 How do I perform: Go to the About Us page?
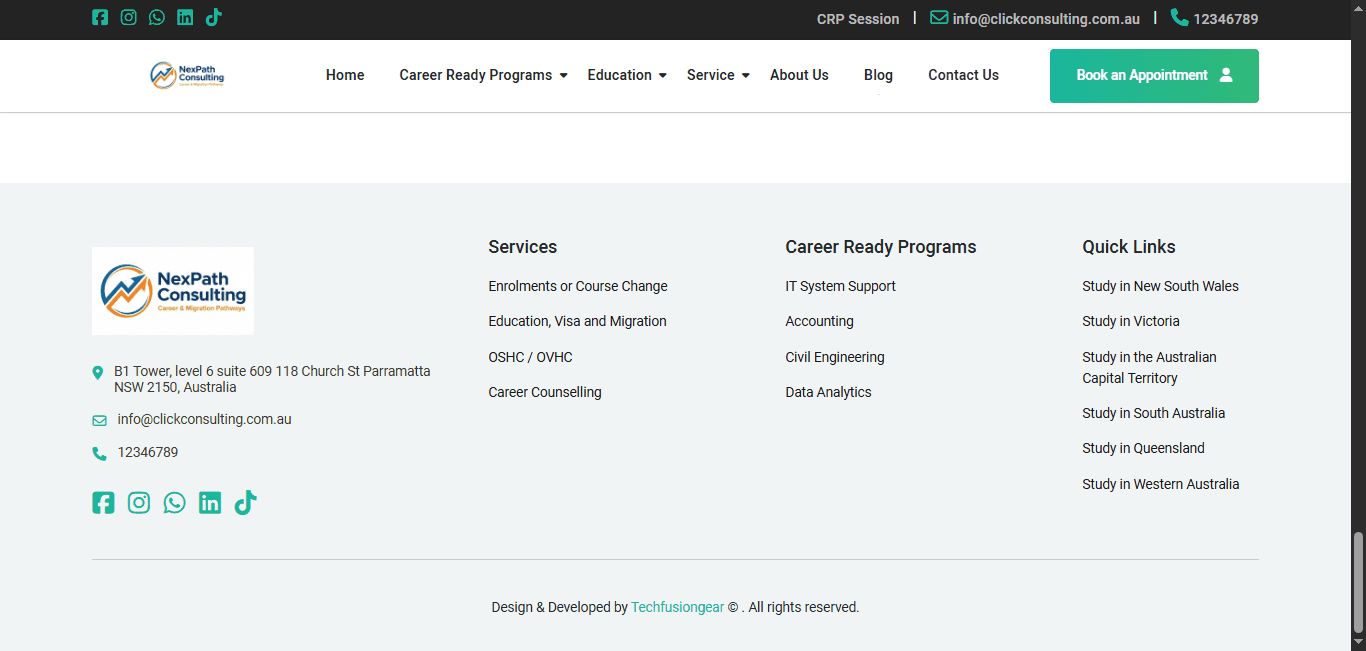coord(799,75)
